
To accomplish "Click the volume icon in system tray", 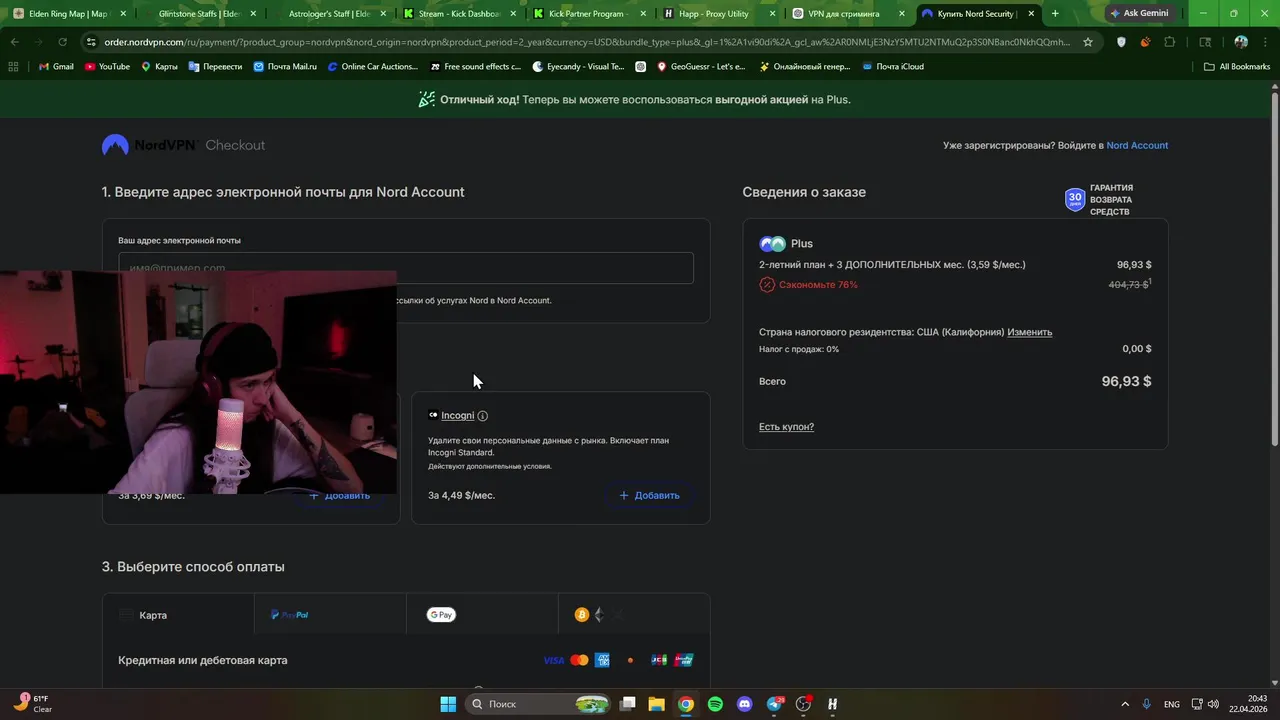I will 1213,704.
